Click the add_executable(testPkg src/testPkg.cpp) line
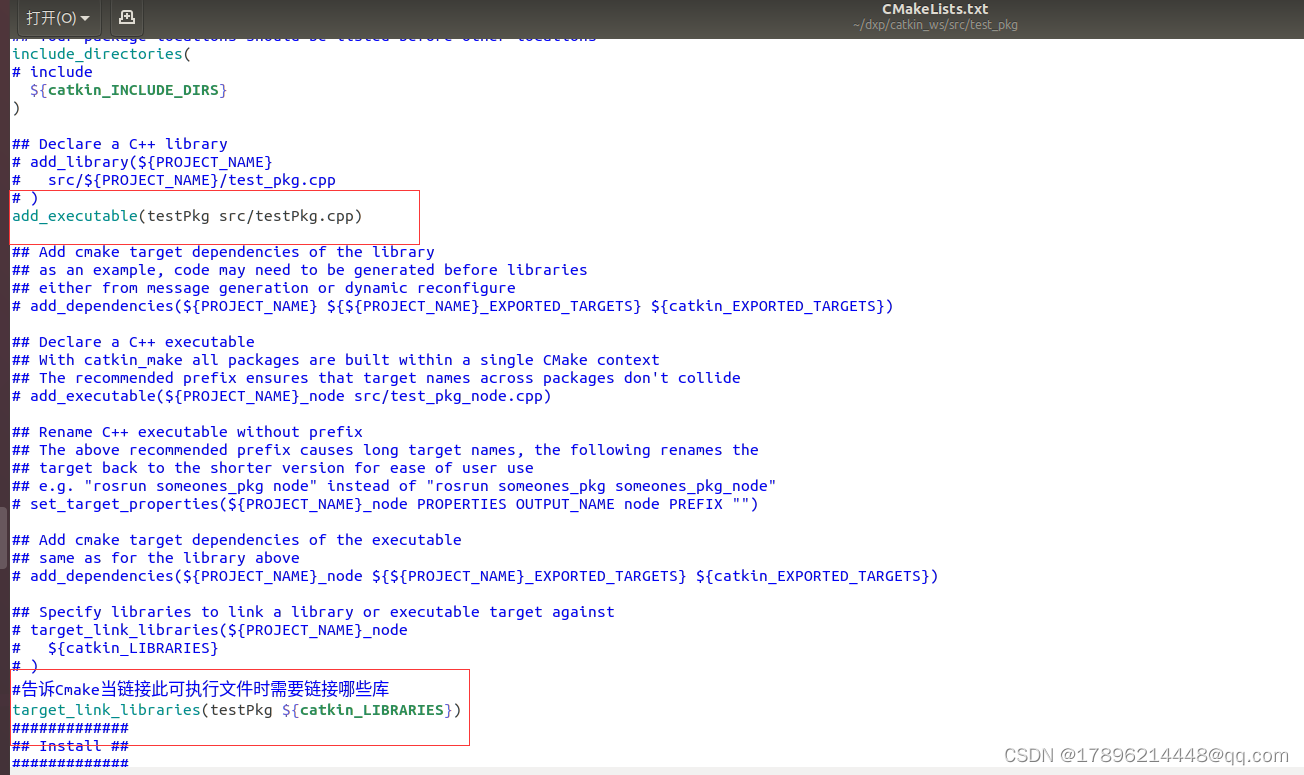 coord(187,216)
